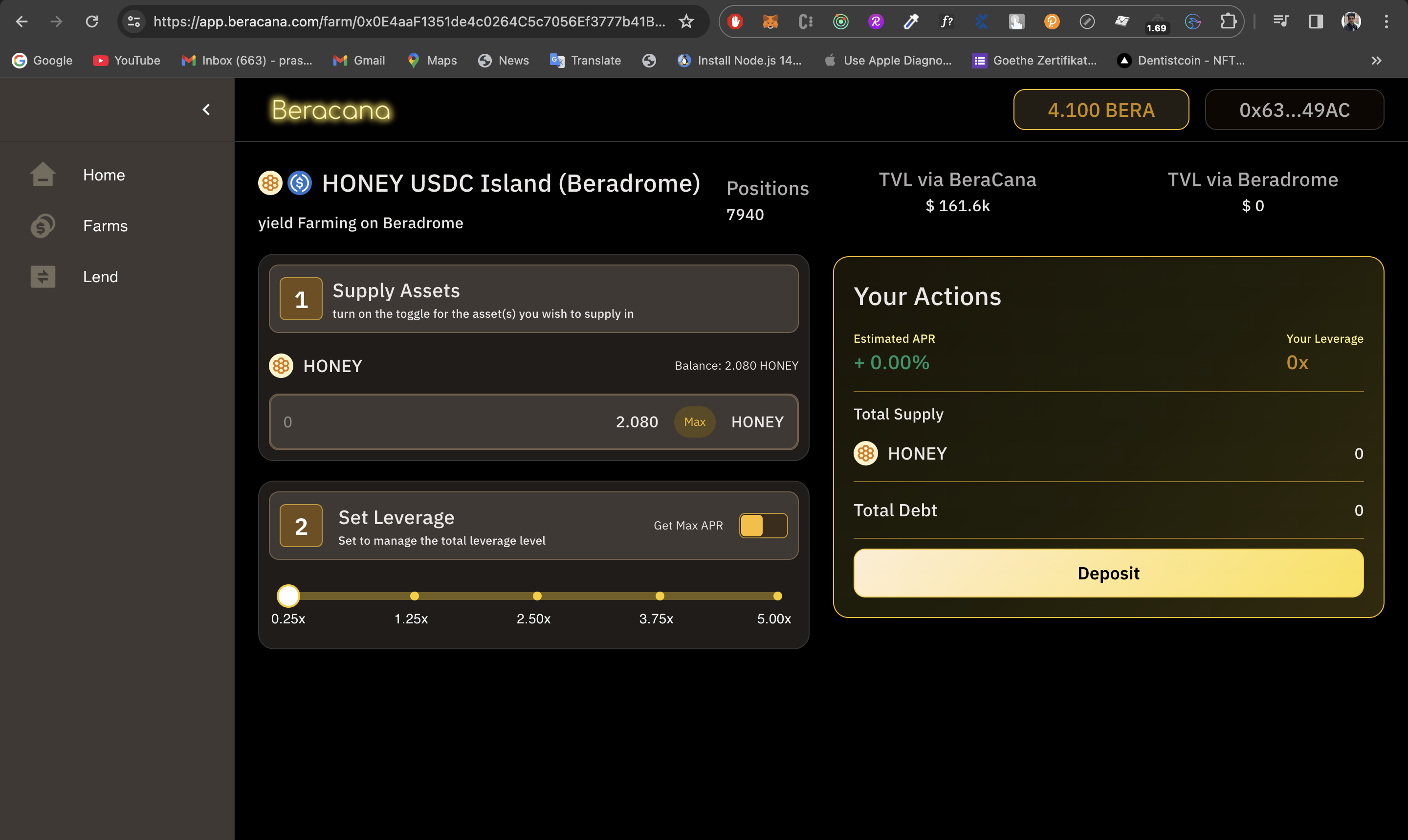This screenshot has width=1408, height=840.
Task: Toggle the Get Max APR switch
Action: pyautogui.click(x=763, y=525)
